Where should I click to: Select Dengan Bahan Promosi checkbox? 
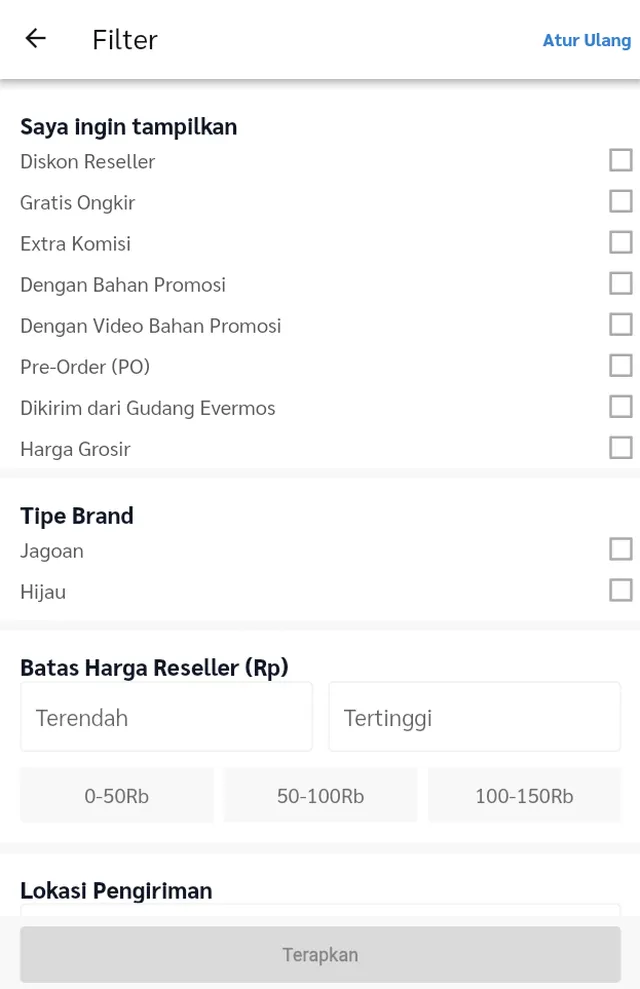point(620,283)
